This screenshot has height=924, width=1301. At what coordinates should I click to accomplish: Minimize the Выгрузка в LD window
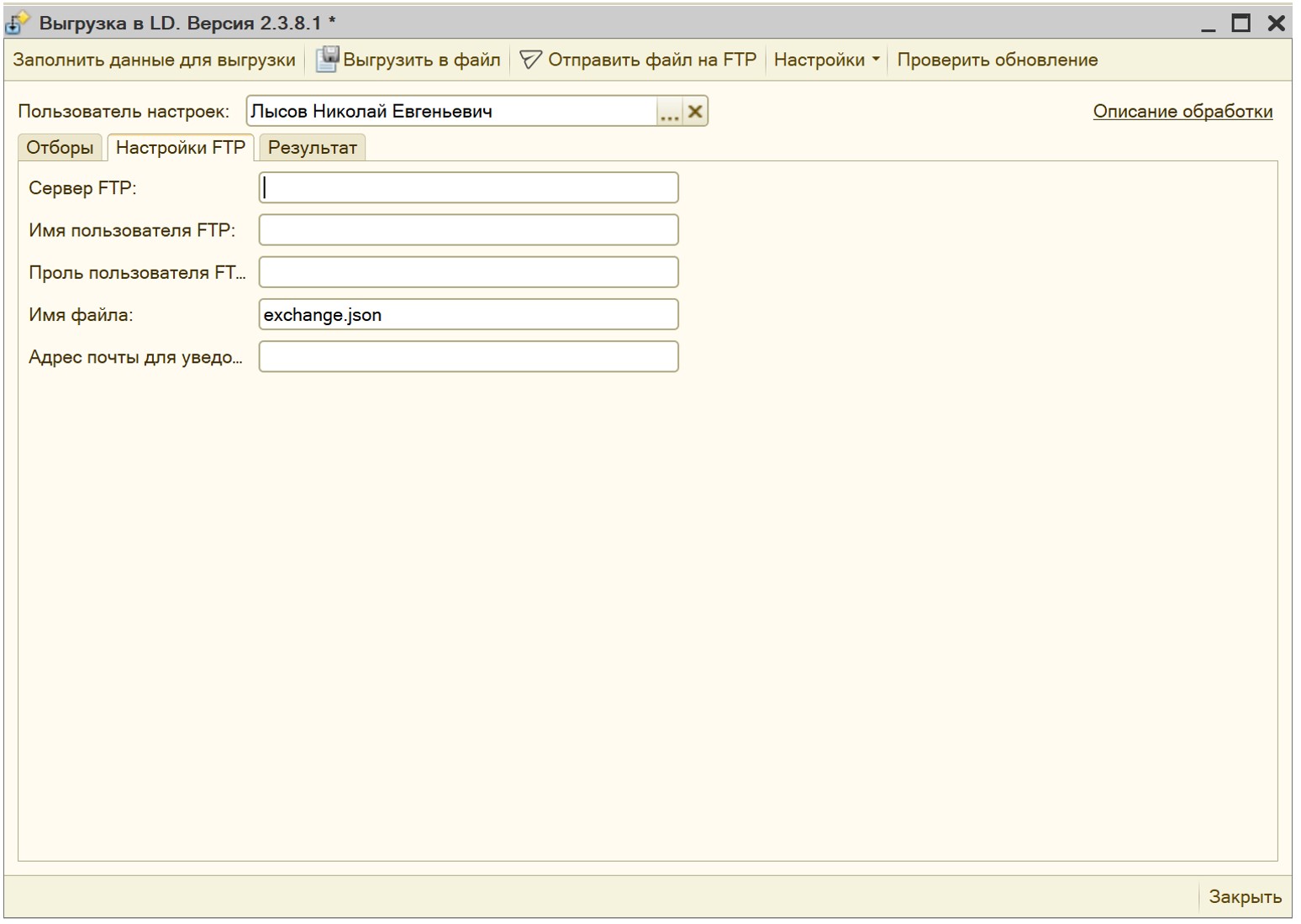point(1208,24)
